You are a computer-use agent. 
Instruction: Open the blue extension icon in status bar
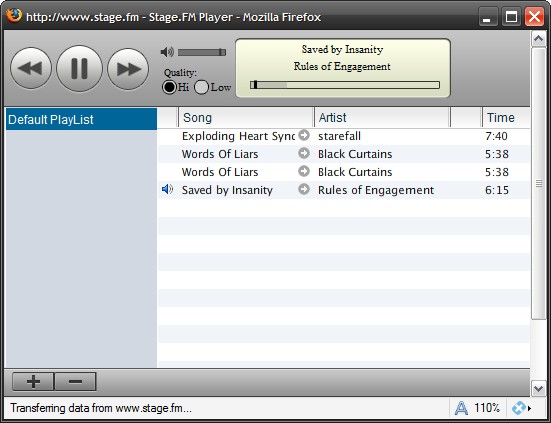click(519, 408)
